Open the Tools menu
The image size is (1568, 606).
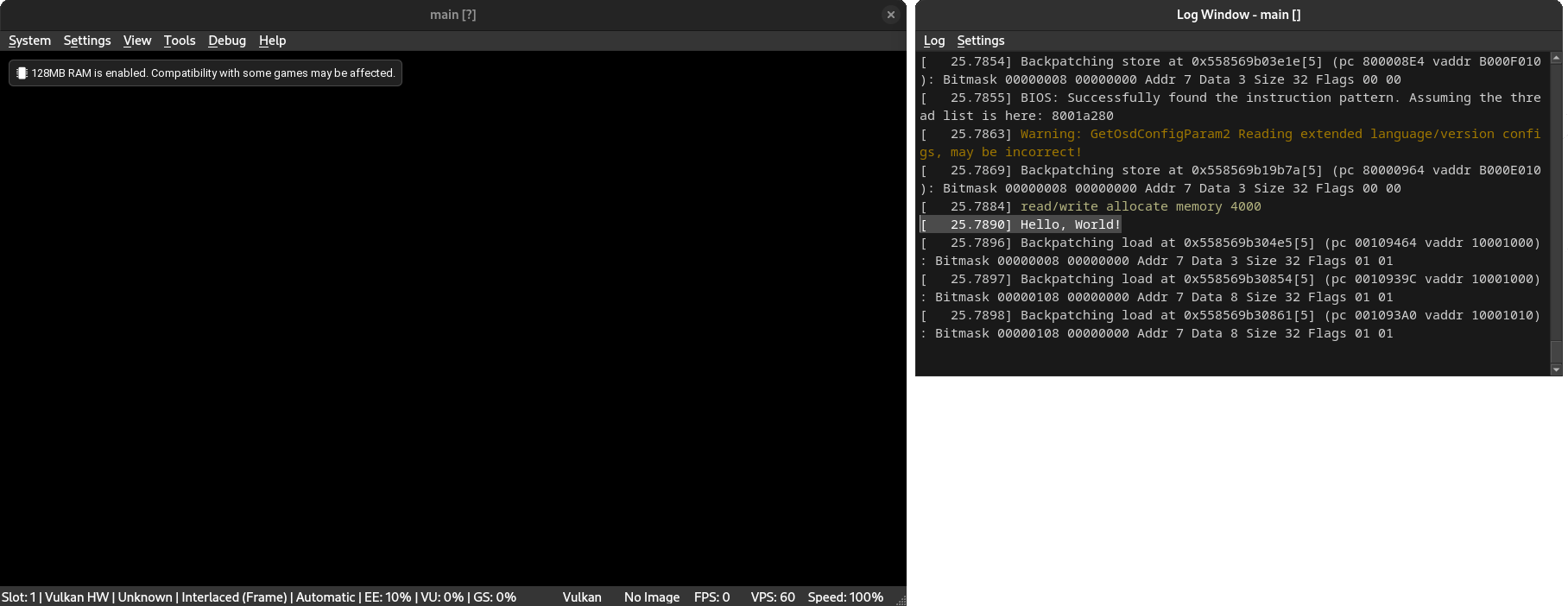(180, 41)
